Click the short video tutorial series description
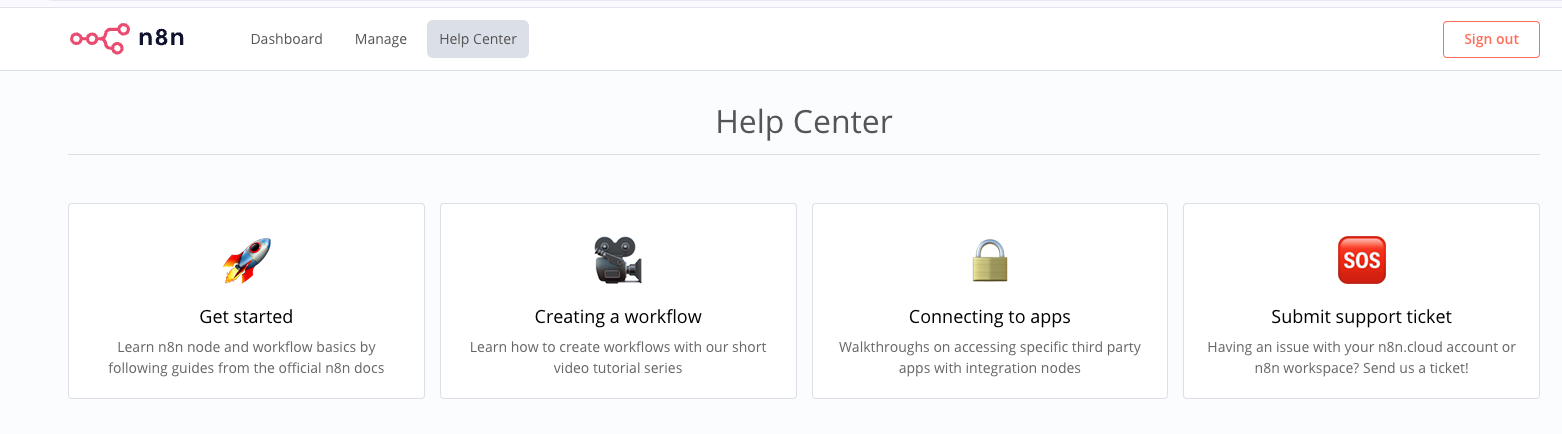 [618, 357]
